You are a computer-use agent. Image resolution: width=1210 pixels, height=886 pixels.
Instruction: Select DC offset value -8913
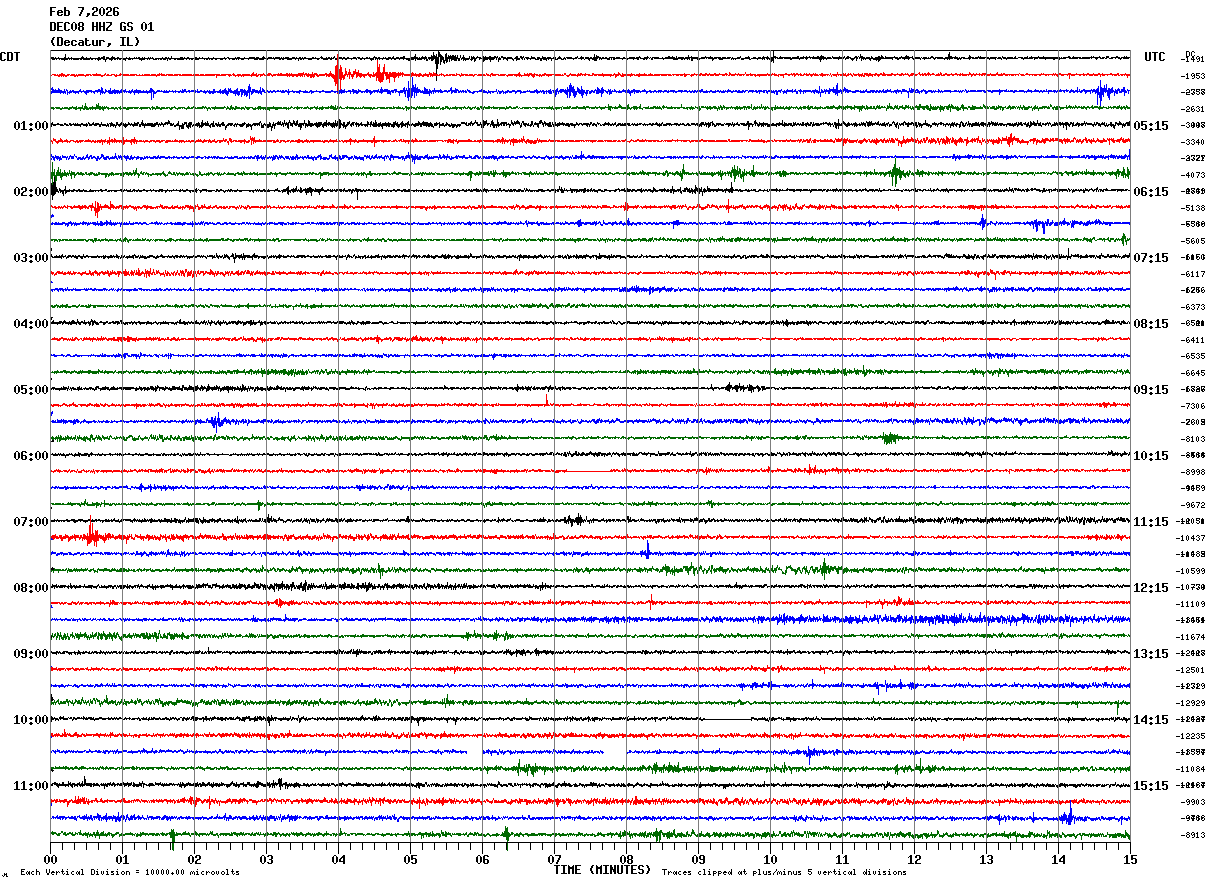point(1193,835)
